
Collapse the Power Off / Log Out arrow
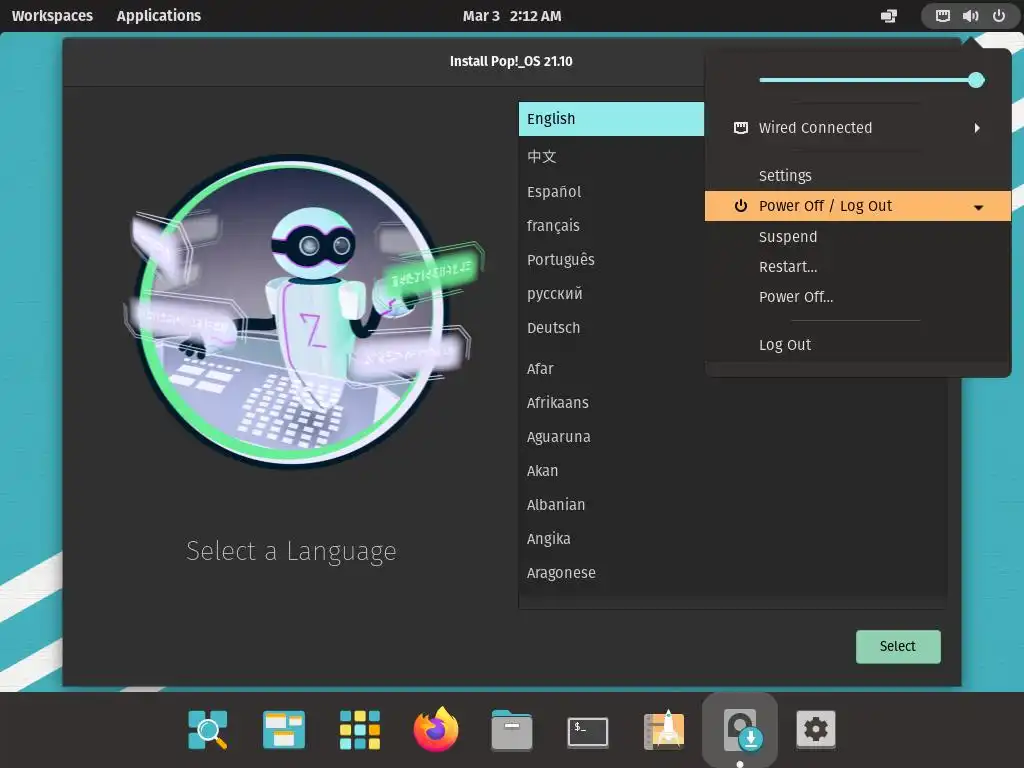[x=978, y=207]
